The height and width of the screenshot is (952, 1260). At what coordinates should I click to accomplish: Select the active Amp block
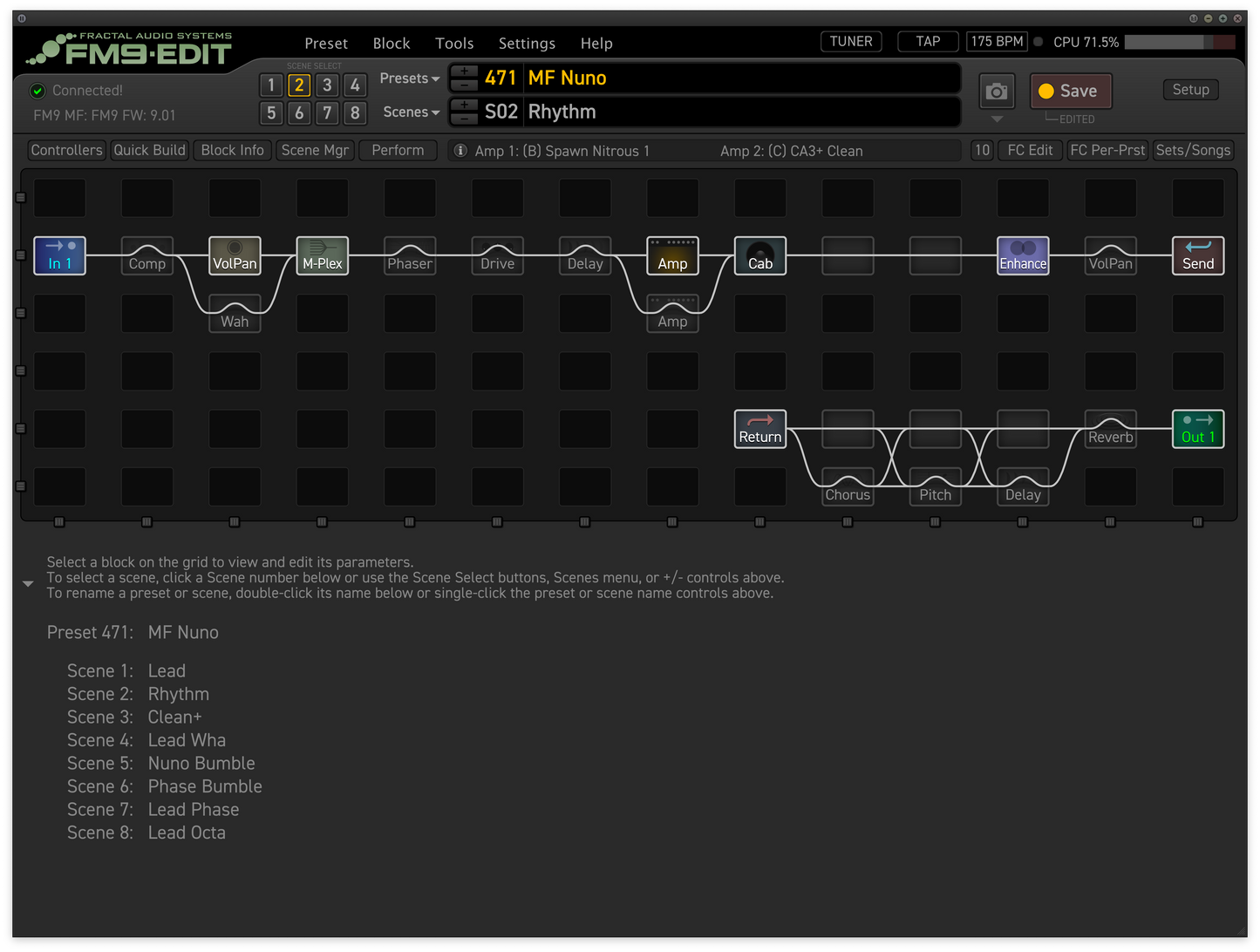(x=672, y=255)
